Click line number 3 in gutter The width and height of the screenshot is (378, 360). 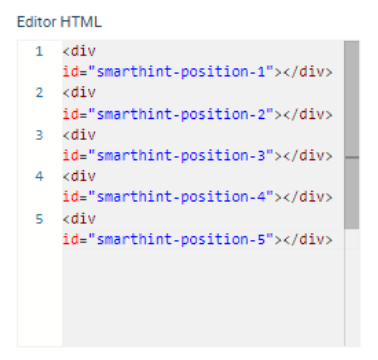point(40,135)
